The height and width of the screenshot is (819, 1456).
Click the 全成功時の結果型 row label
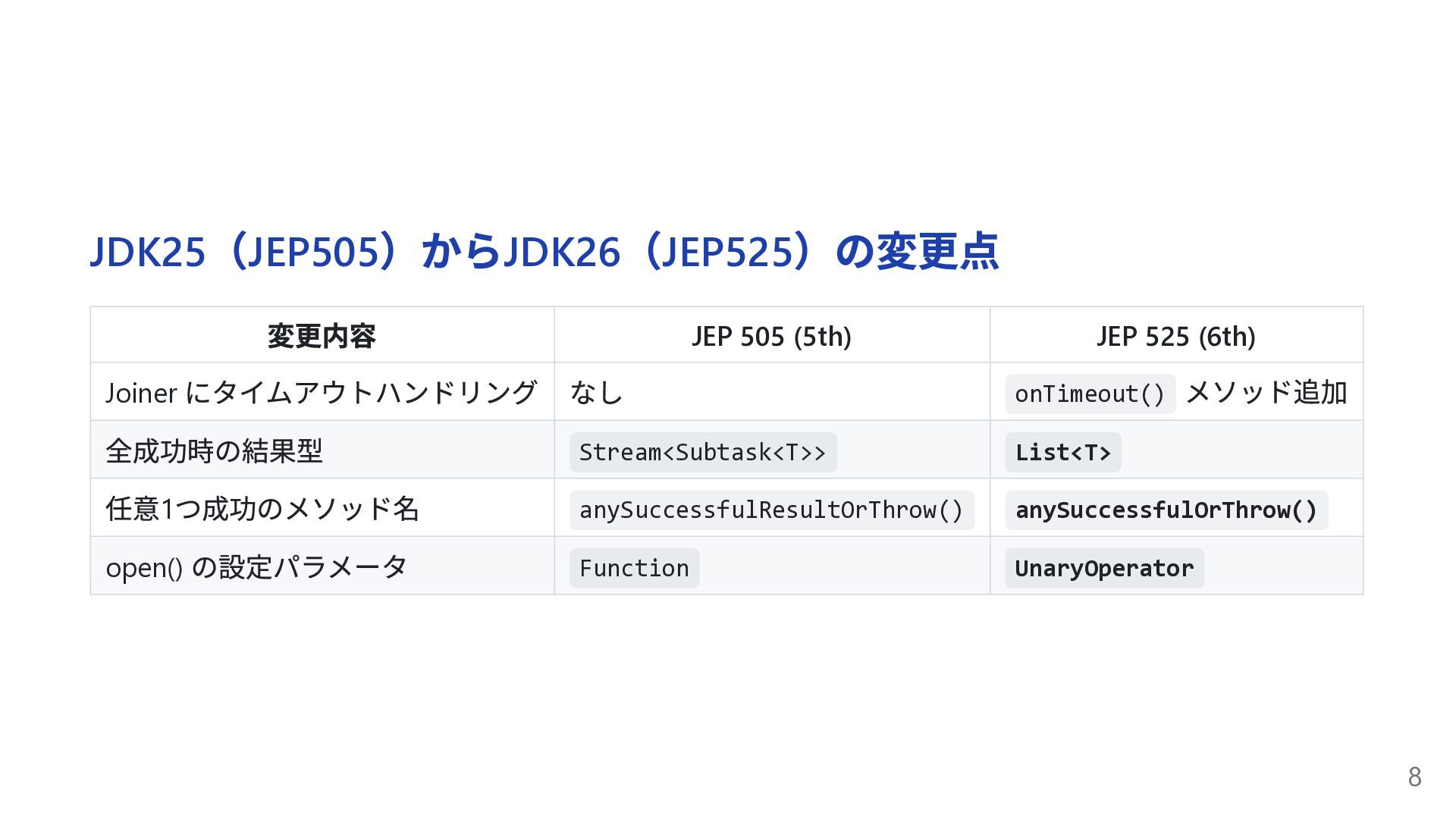[x=214, y=451]
